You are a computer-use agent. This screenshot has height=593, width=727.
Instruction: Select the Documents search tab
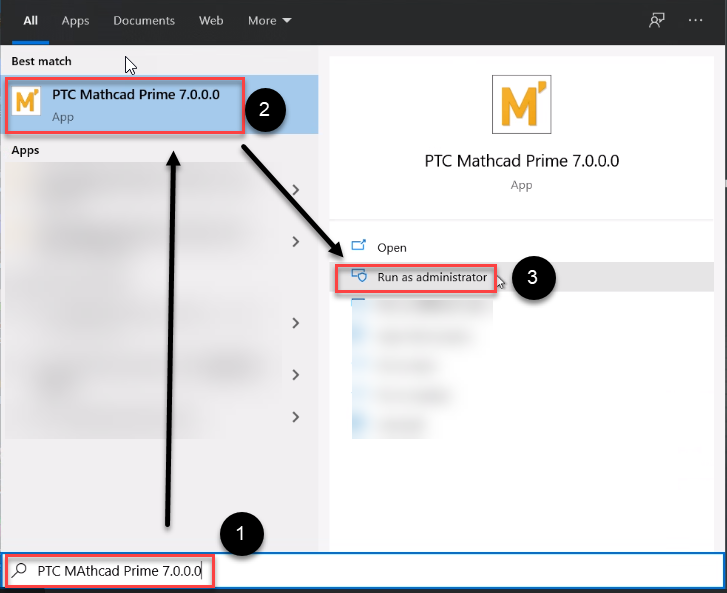click(x=144, y=21)
